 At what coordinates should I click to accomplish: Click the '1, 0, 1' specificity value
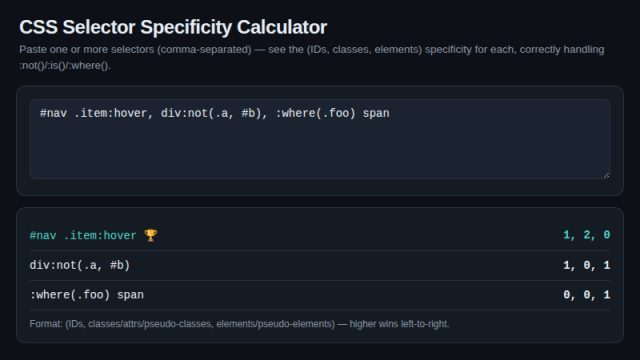pyautogui.click(x=587, y=265)
